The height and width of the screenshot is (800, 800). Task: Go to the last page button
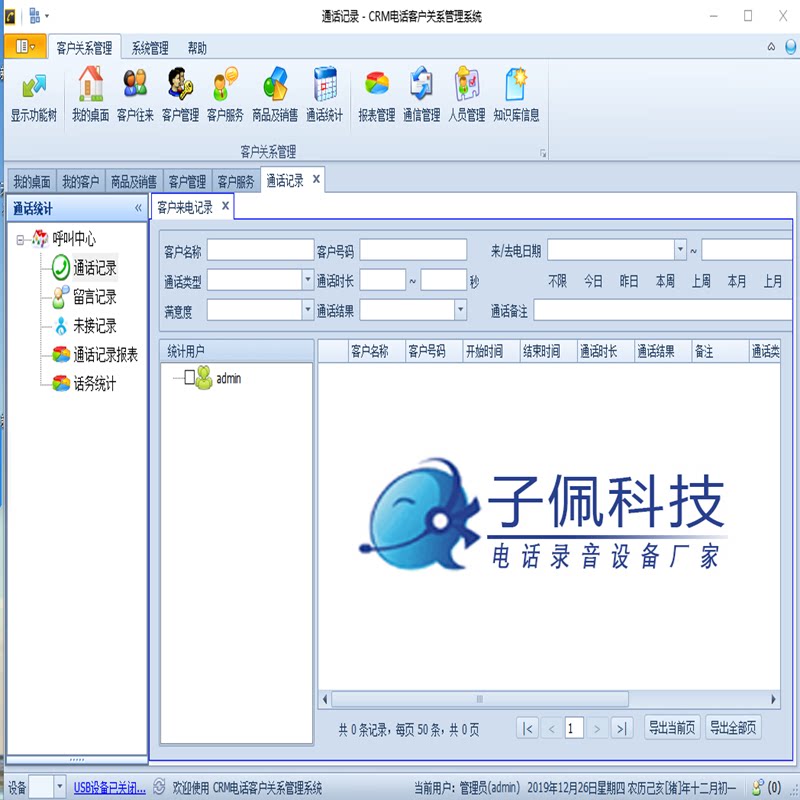[x=622, y=728]
